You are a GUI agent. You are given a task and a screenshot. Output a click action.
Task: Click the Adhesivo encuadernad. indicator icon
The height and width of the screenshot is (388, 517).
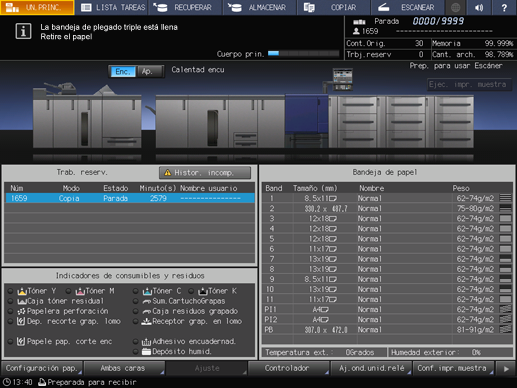click(146, 342)
